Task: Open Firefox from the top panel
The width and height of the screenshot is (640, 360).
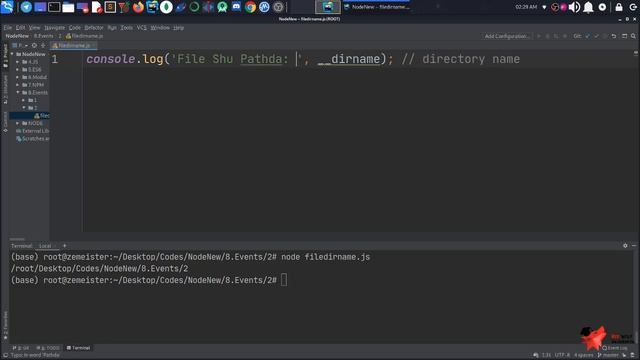Action: (x=138, y=7)
